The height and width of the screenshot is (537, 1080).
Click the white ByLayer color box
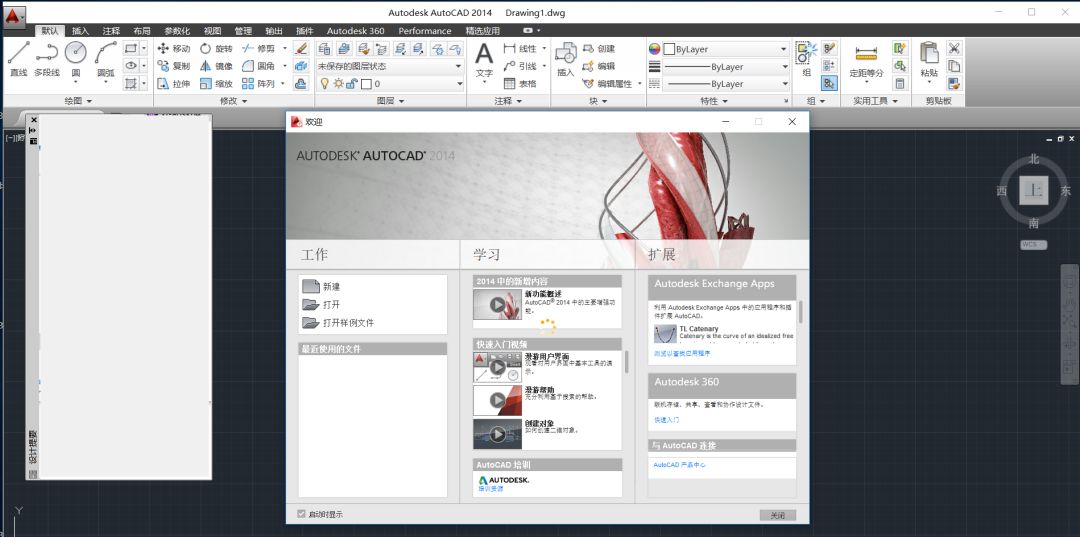669,49
